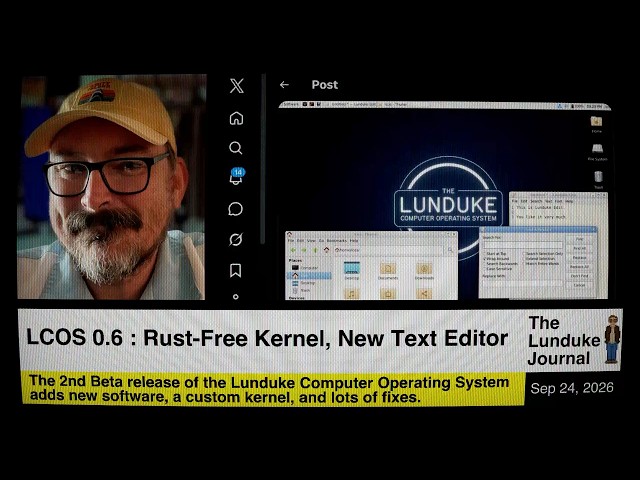Click the Post header title
Viewport: 640px width, 480px height.
click(324, 84)
